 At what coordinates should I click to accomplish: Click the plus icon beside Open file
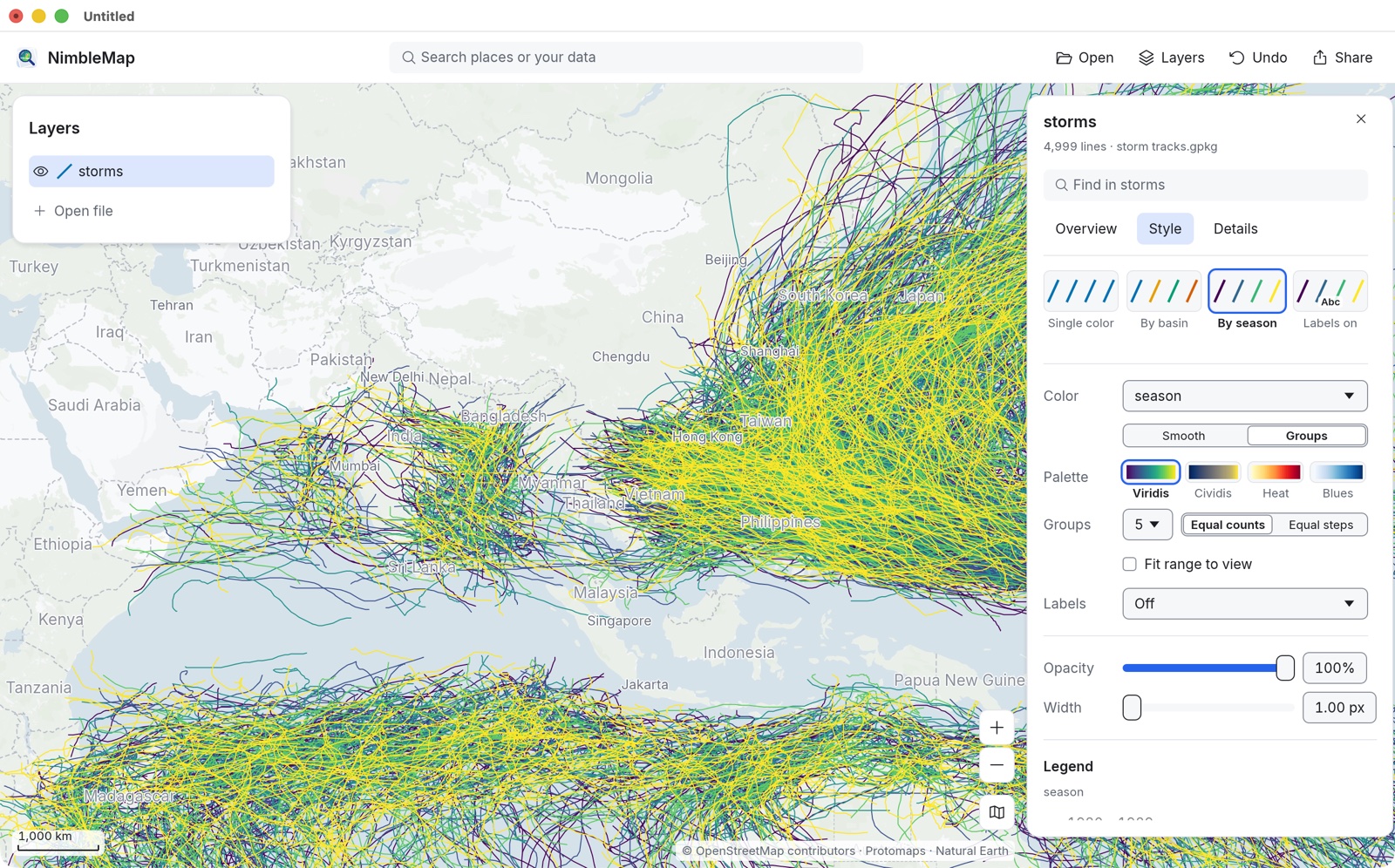point(39,211)
